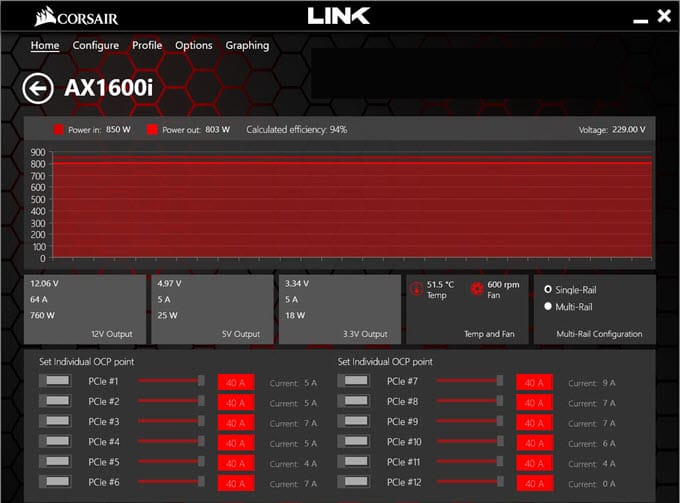Select the 3.3V Output panel
Viewport: 680px width, 503px height.
(340, 309)
